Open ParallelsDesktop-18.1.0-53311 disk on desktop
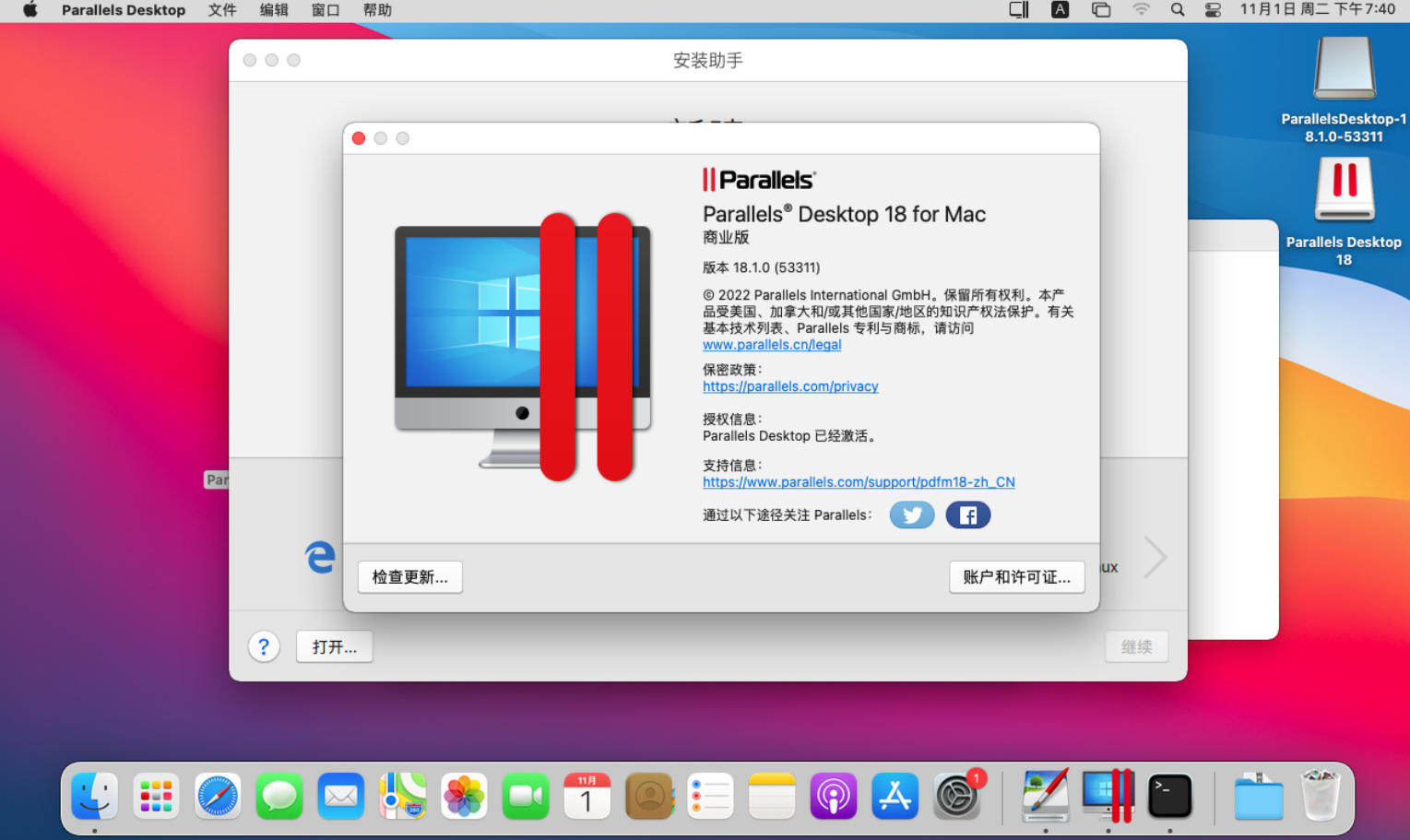1410x840 pixels. click(1344, 89)
